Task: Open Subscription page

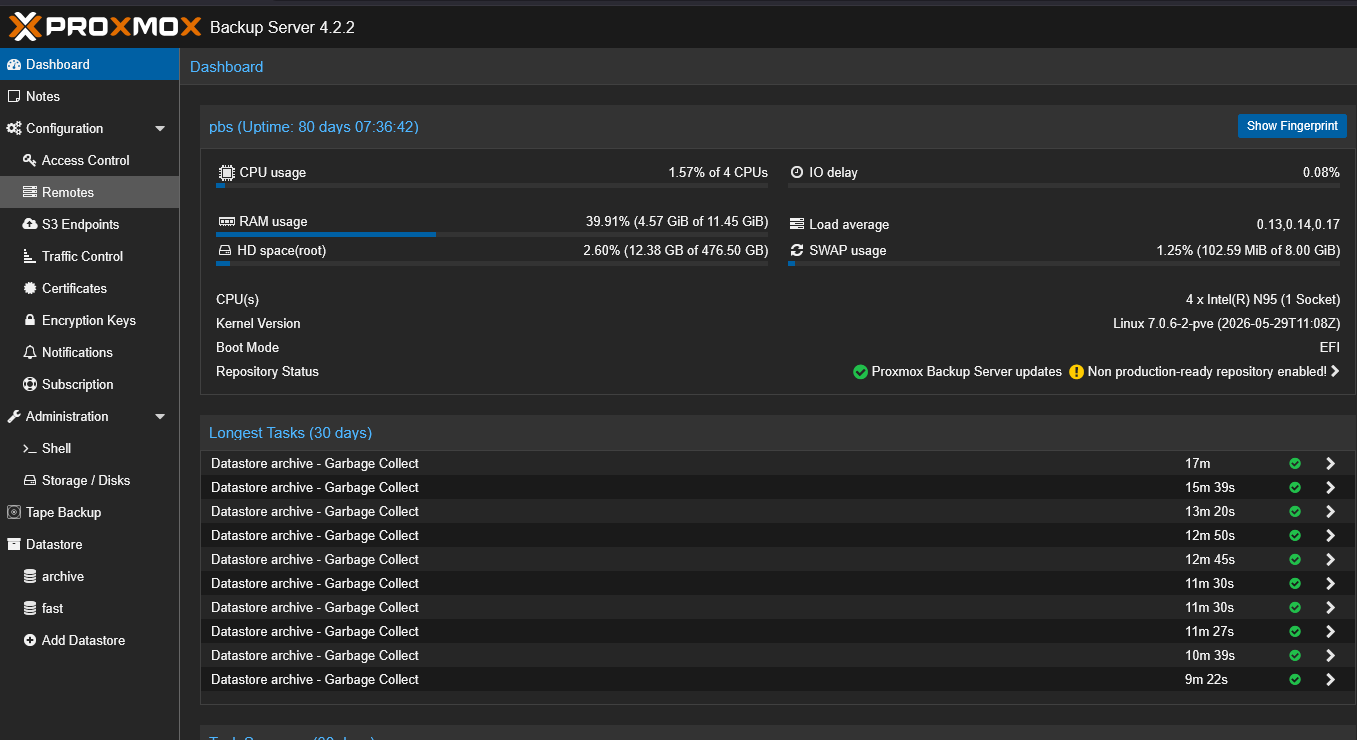Action: pos(89,384)
